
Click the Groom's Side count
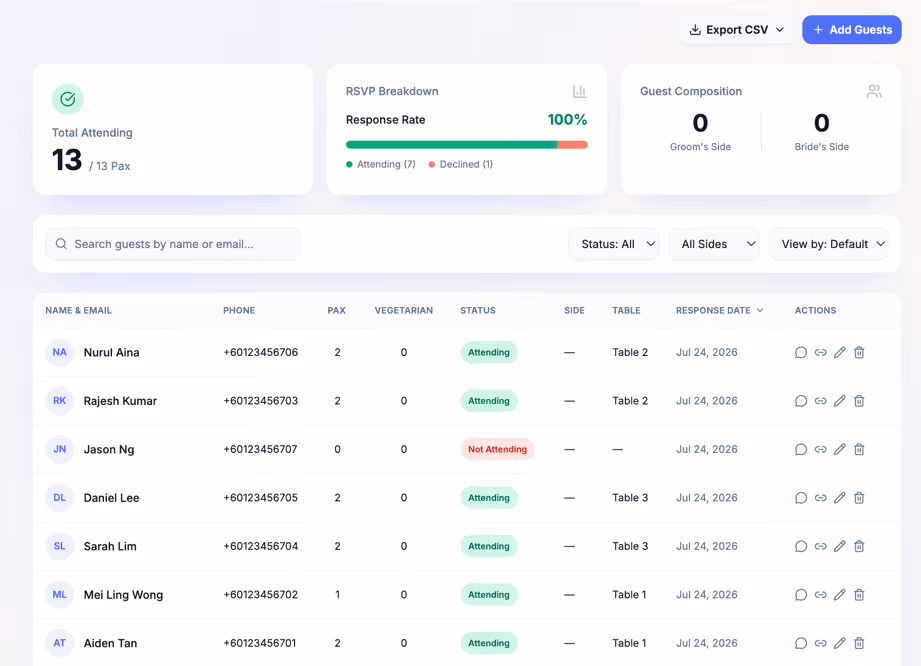700,123
